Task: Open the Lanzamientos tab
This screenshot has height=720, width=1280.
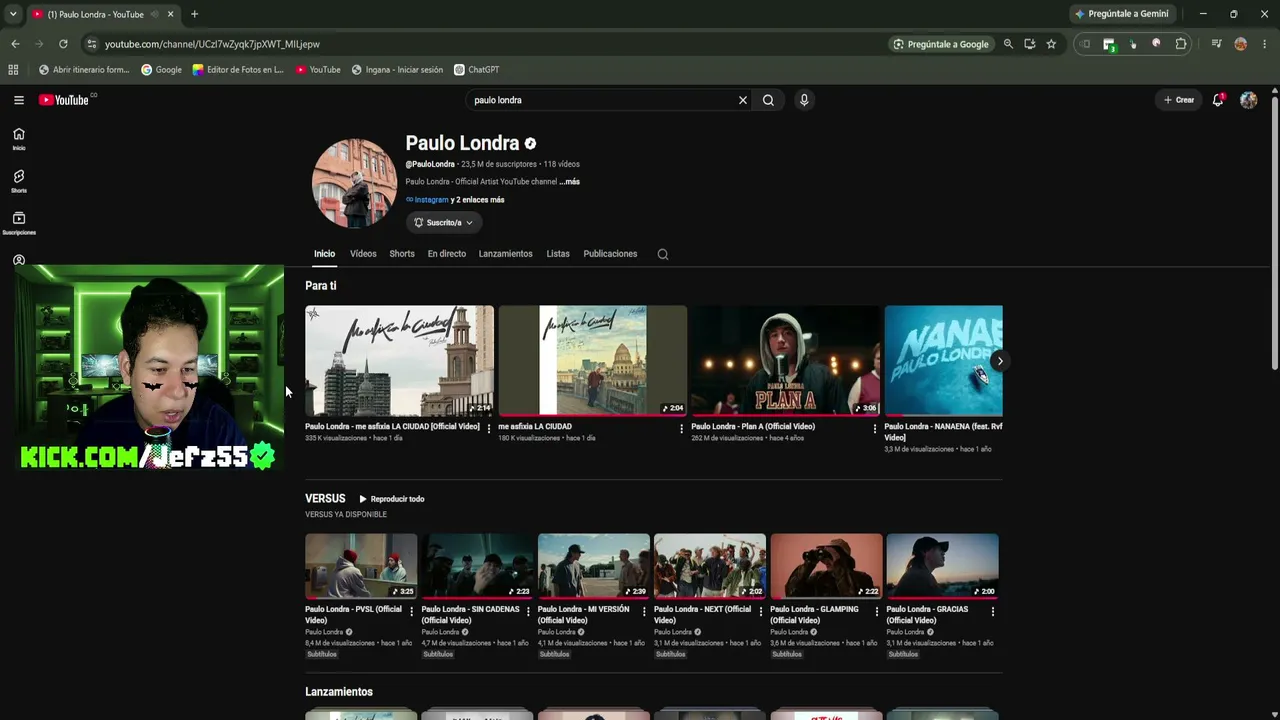Action: (x=506, y=254)
